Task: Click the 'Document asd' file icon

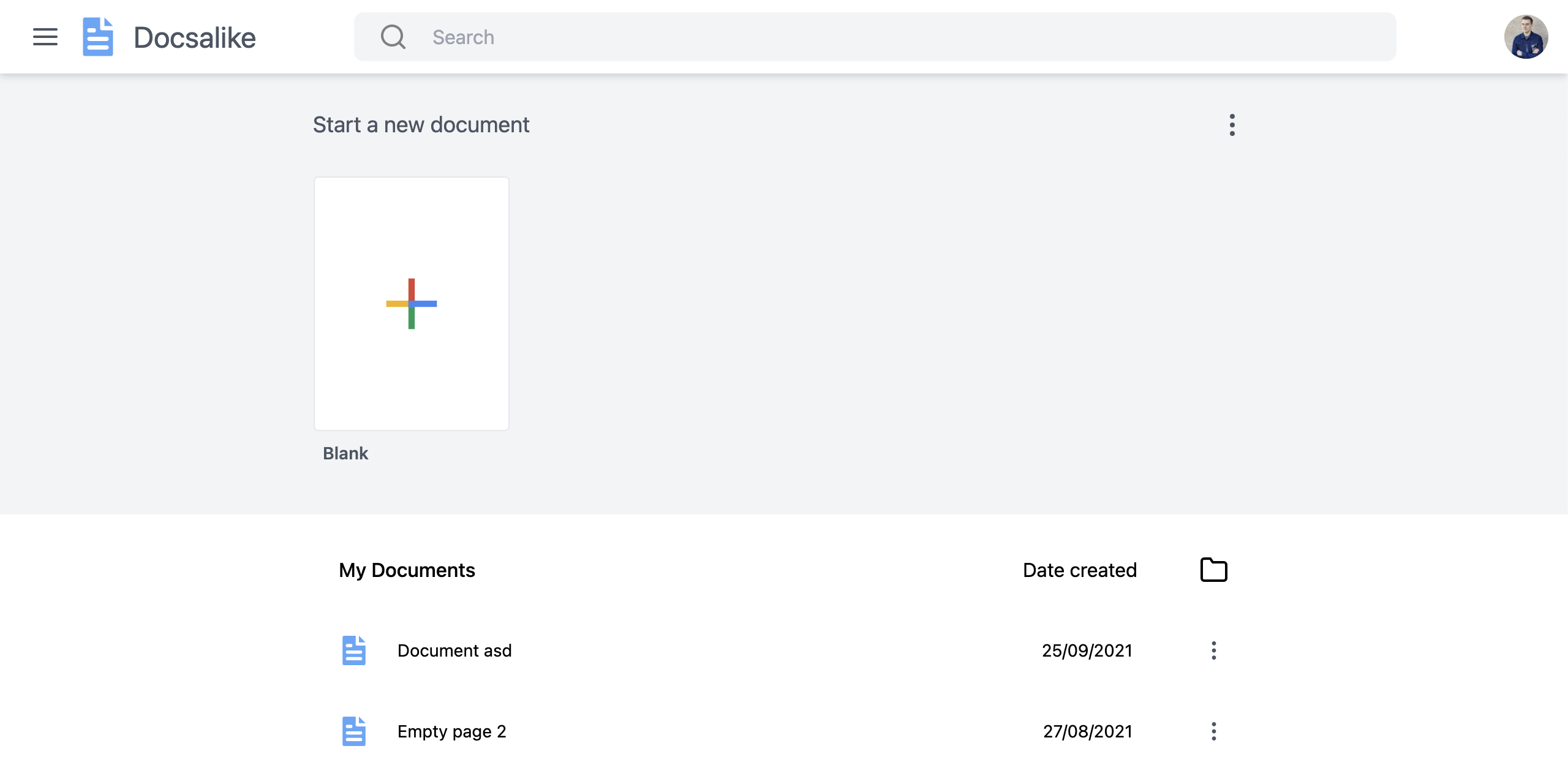Action: 353,650
